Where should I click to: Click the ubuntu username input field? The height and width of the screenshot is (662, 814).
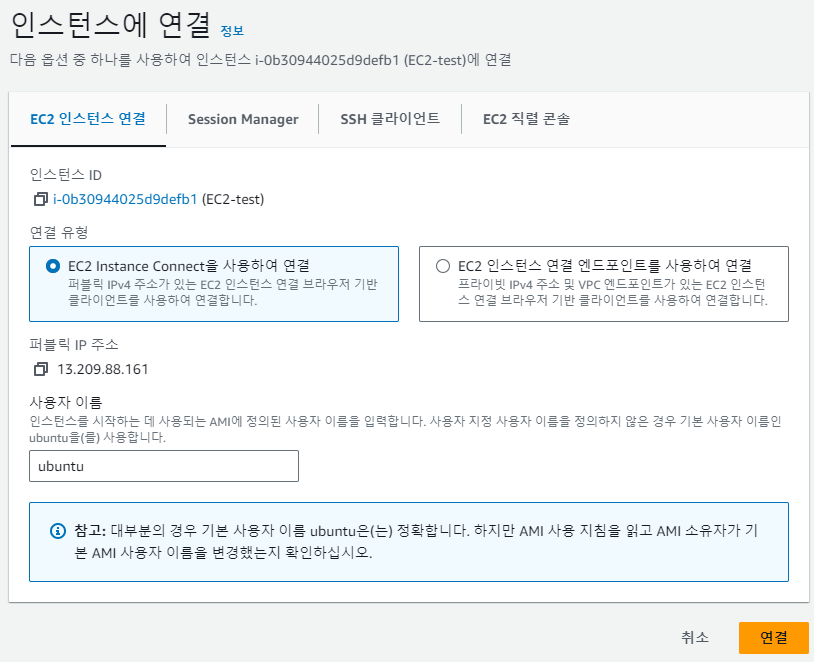164,466
